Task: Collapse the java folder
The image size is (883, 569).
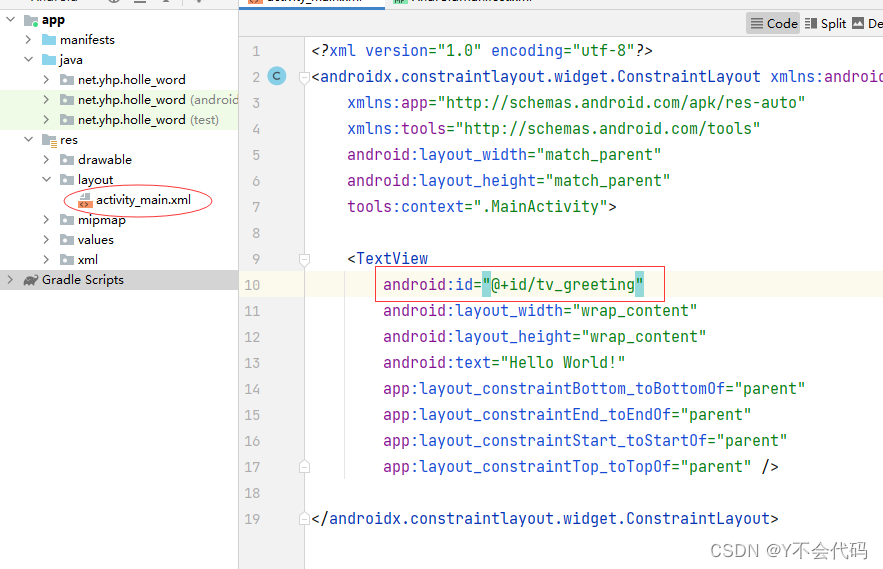Action: (x=28, y=60)
